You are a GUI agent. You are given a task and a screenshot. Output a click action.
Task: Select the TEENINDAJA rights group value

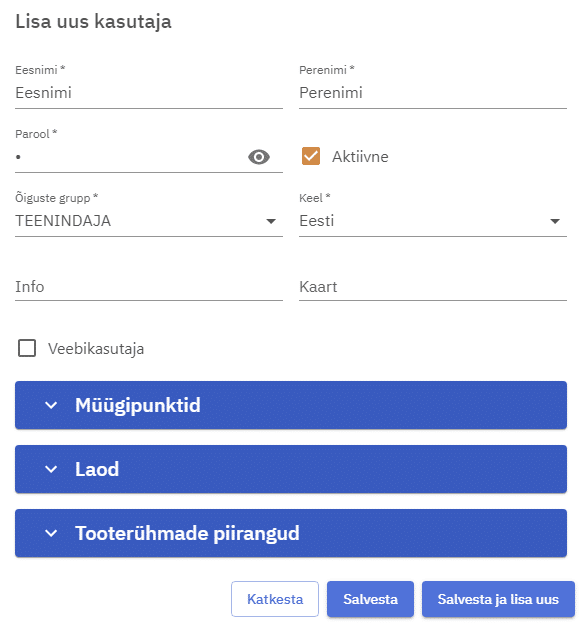click(x=63, y=221)
